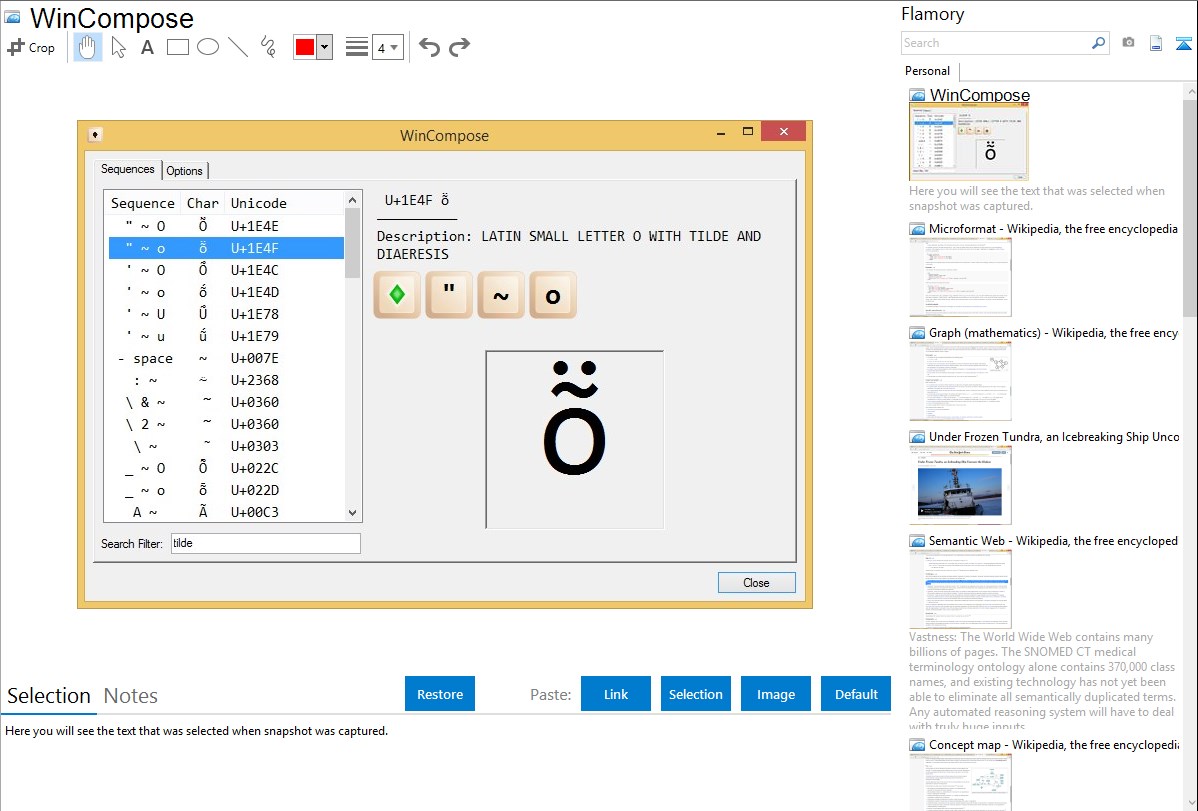Image resolution: width=1198 pixels, height=811 pixels.
Task: Select the U+1E4C sequence row
Action: click(x=226, y=271)
